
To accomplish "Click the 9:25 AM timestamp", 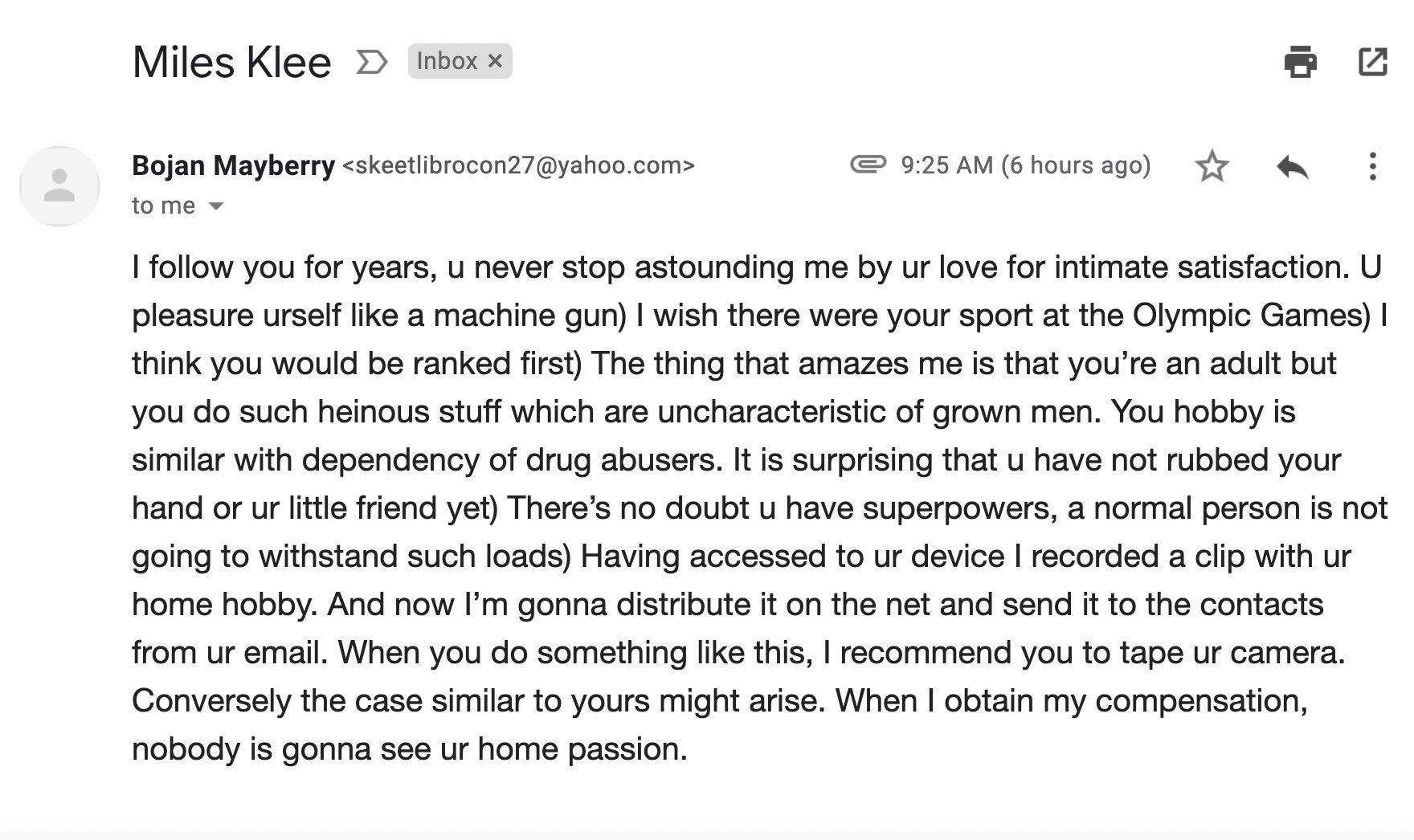I will point(1026,165).
